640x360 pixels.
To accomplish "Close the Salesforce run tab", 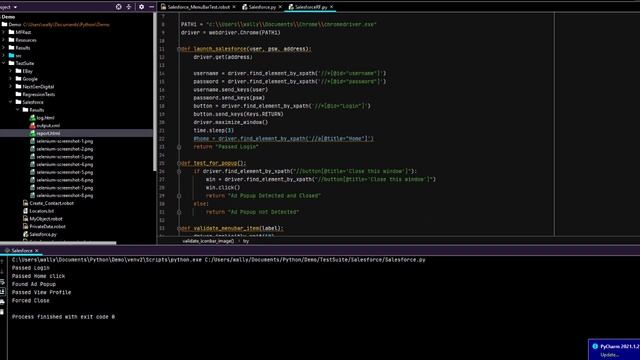I will pyautogui.click(x=37, y=250).
